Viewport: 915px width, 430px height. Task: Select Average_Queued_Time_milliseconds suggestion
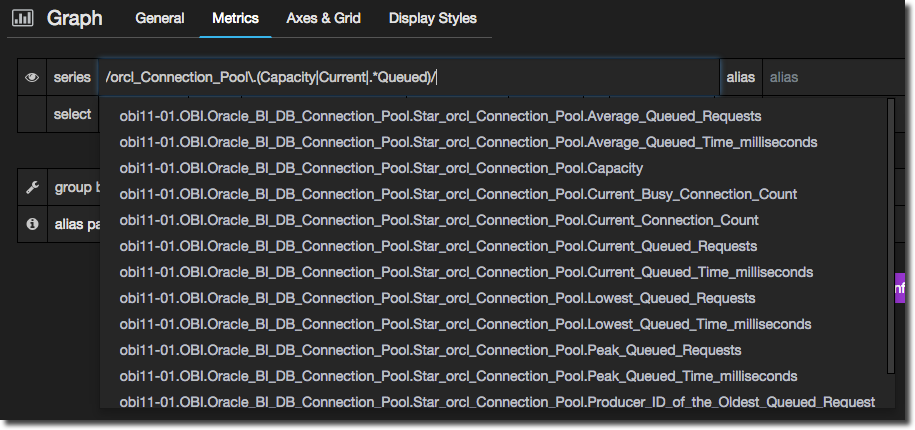[x=468, y=142]
